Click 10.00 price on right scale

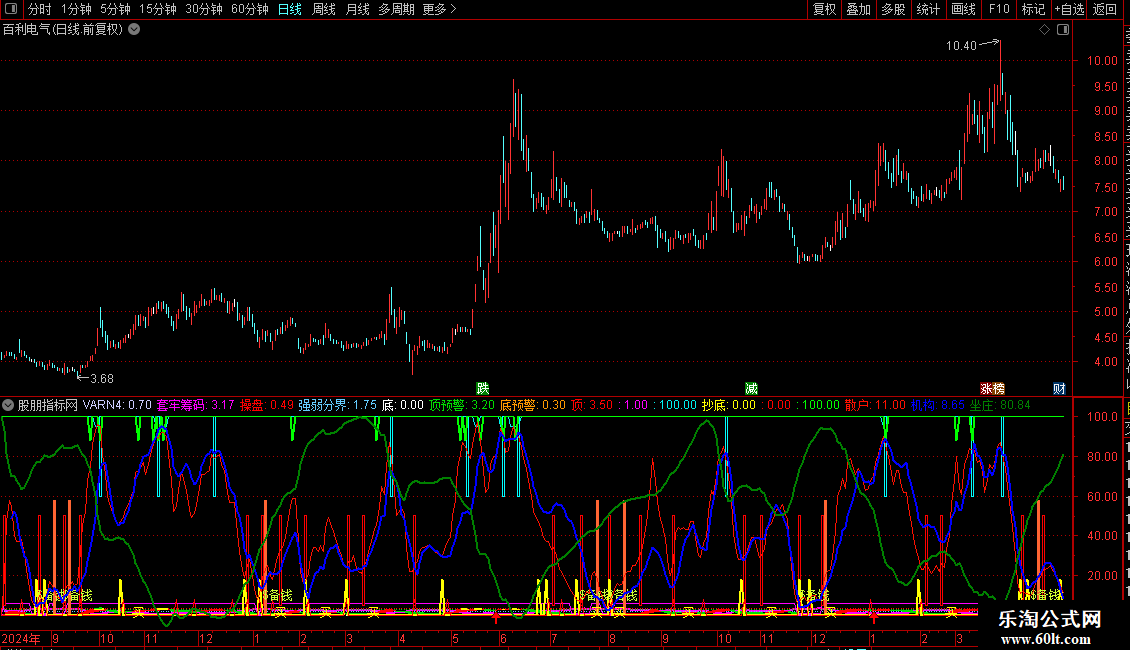click(1103, 61)
